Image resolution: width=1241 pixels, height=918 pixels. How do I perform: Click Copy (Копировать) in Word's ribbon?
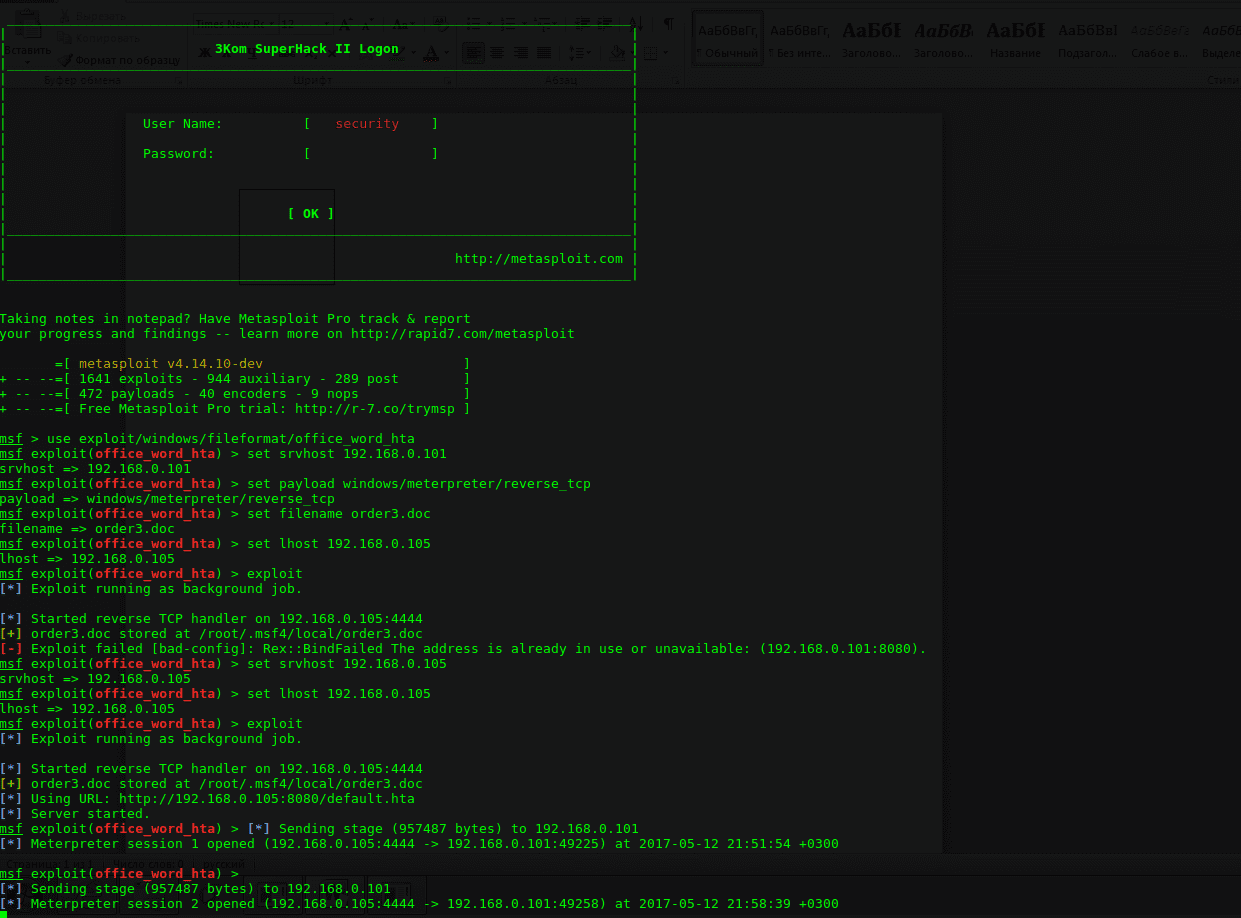pyautogui.click(x=99, y=38)
